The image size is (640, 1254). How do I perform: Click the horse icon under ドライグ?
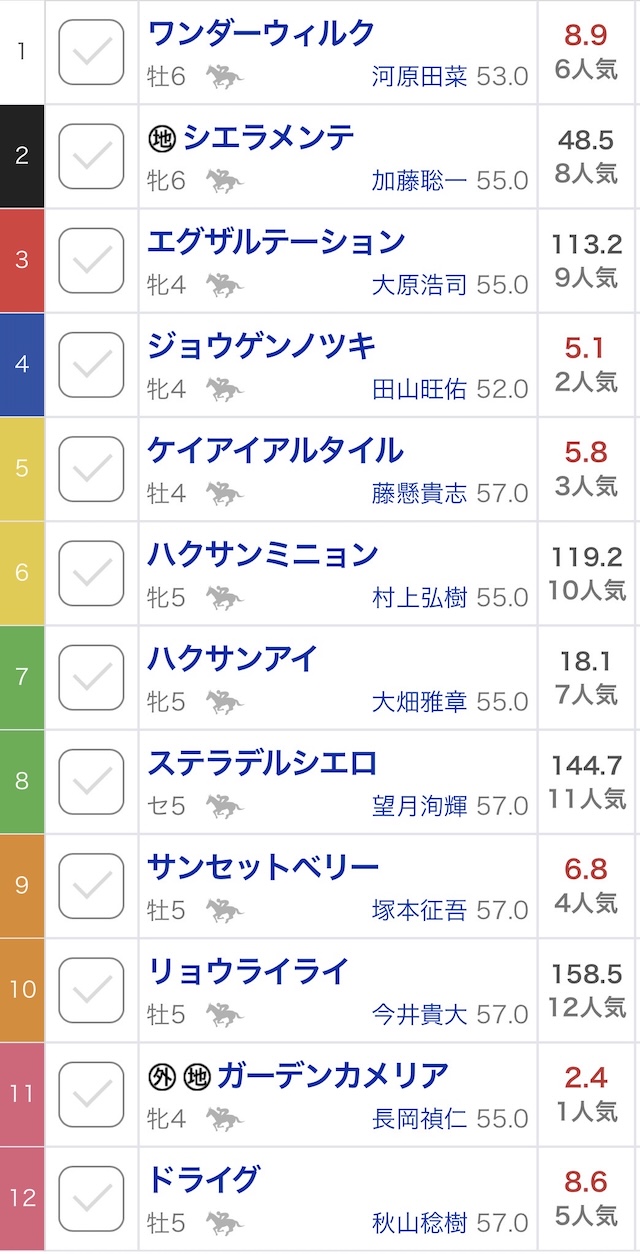click(225, 1222)
